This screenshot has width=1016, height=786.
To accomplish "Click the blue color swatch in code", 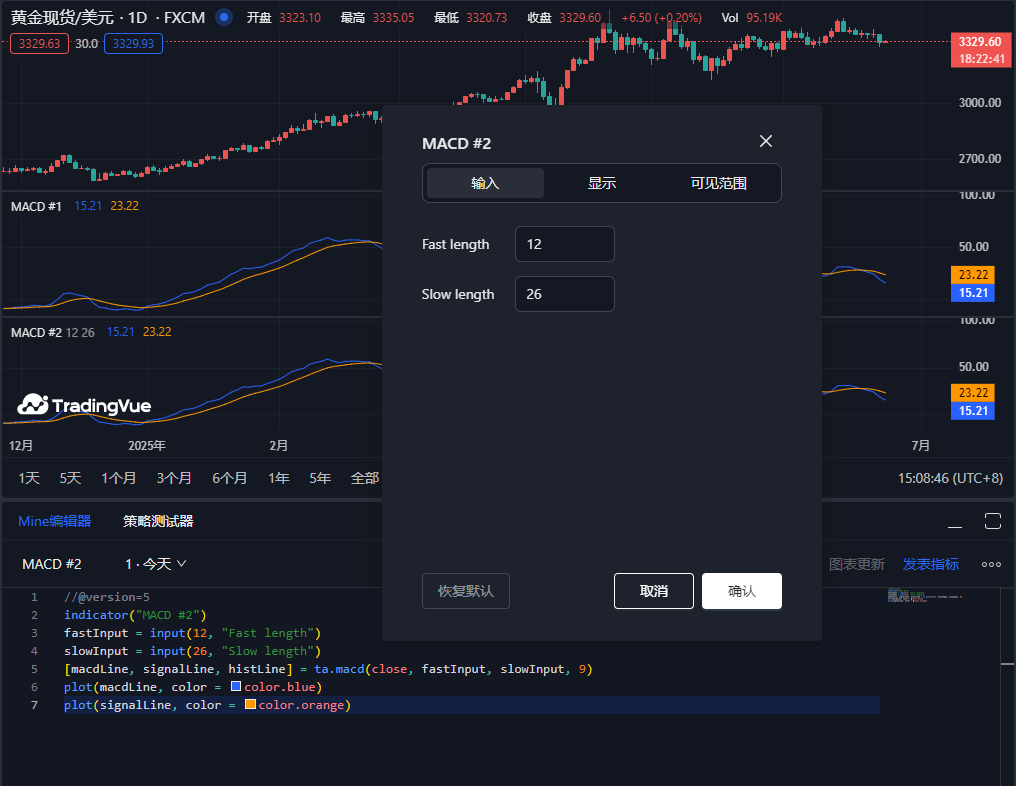I will [x=236, y=687].
